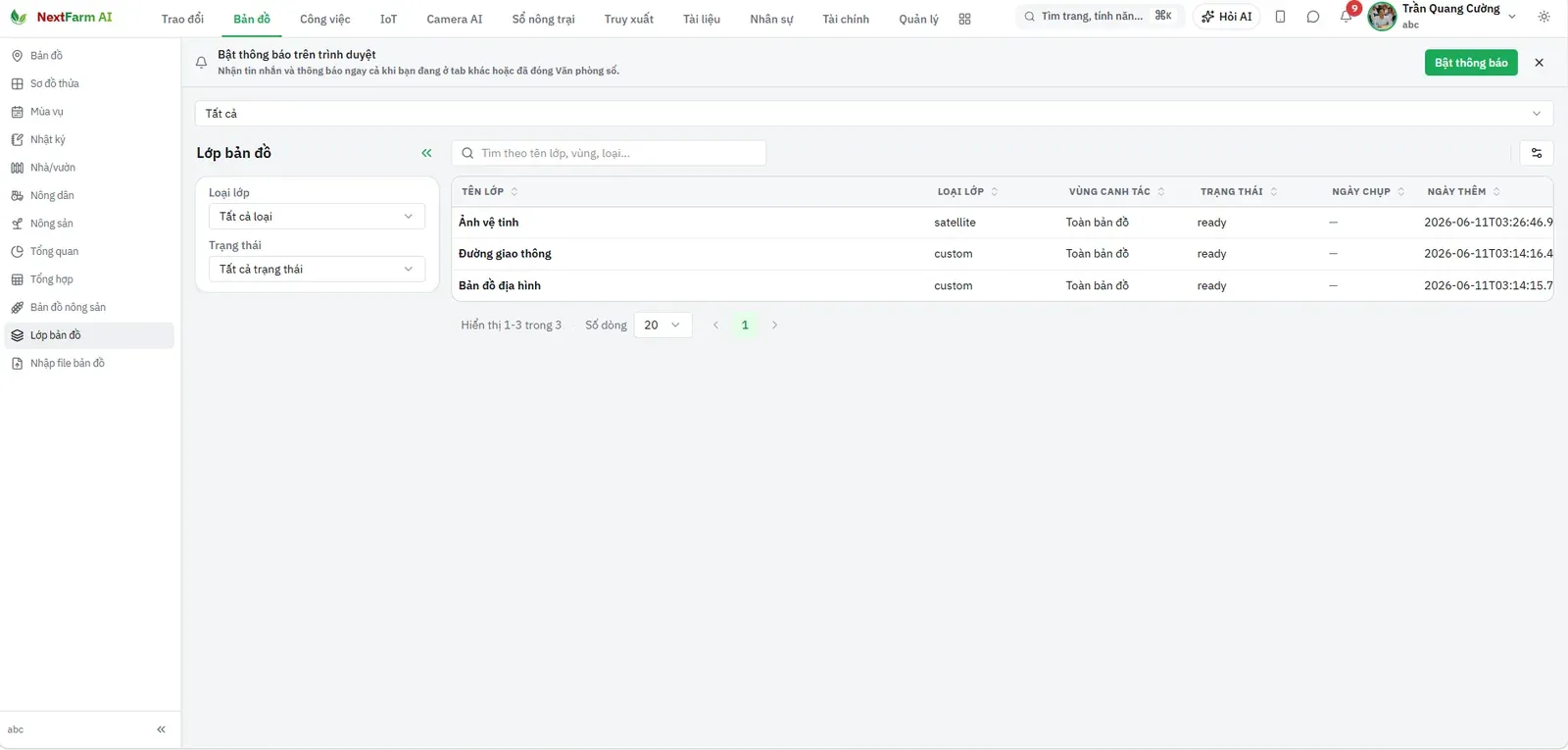
Task: Click the Bật thông báo button
Action: pos(1471,63)
